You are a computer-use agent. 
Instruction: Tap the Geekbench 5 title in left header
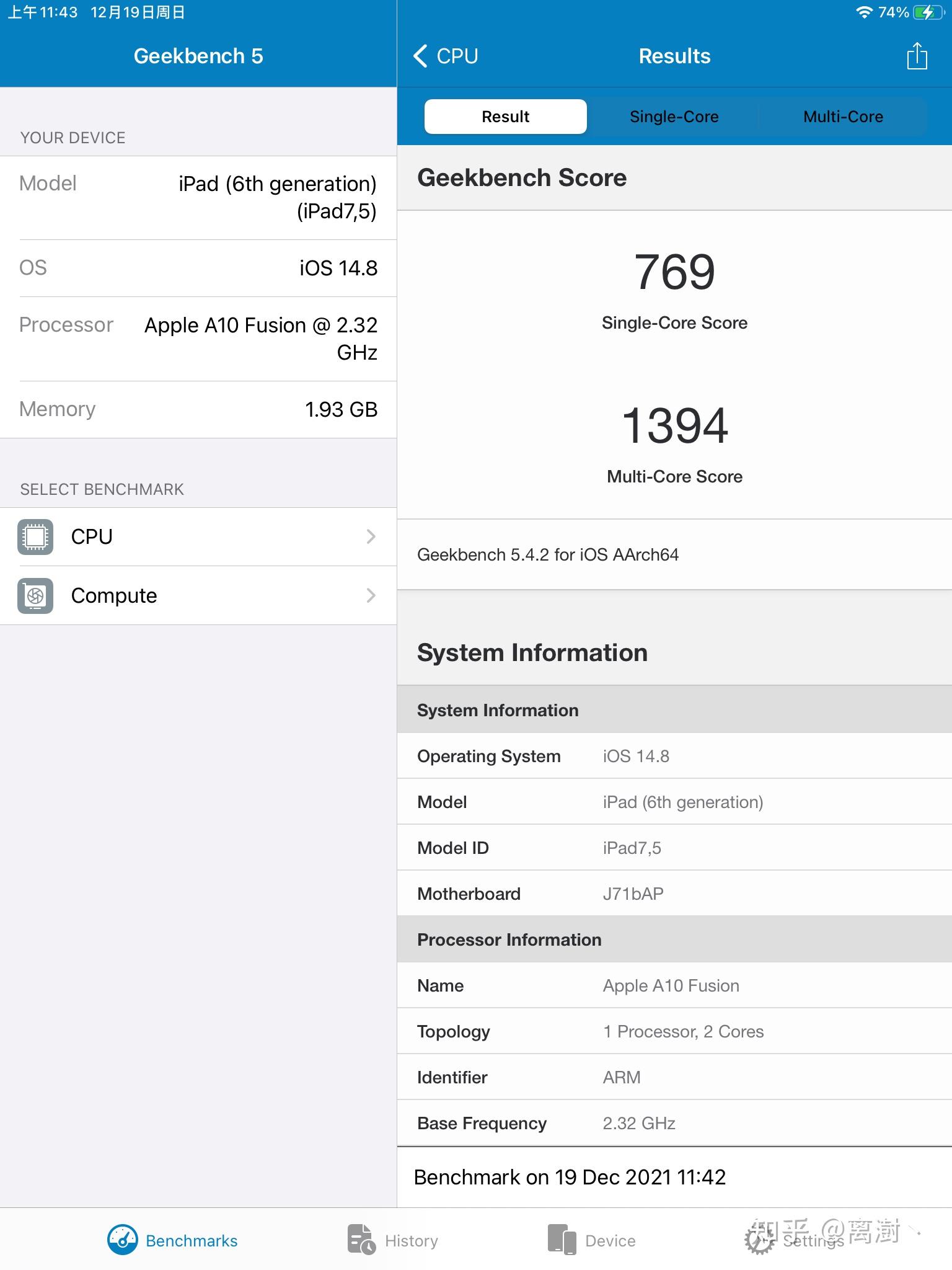click(198, 56)
